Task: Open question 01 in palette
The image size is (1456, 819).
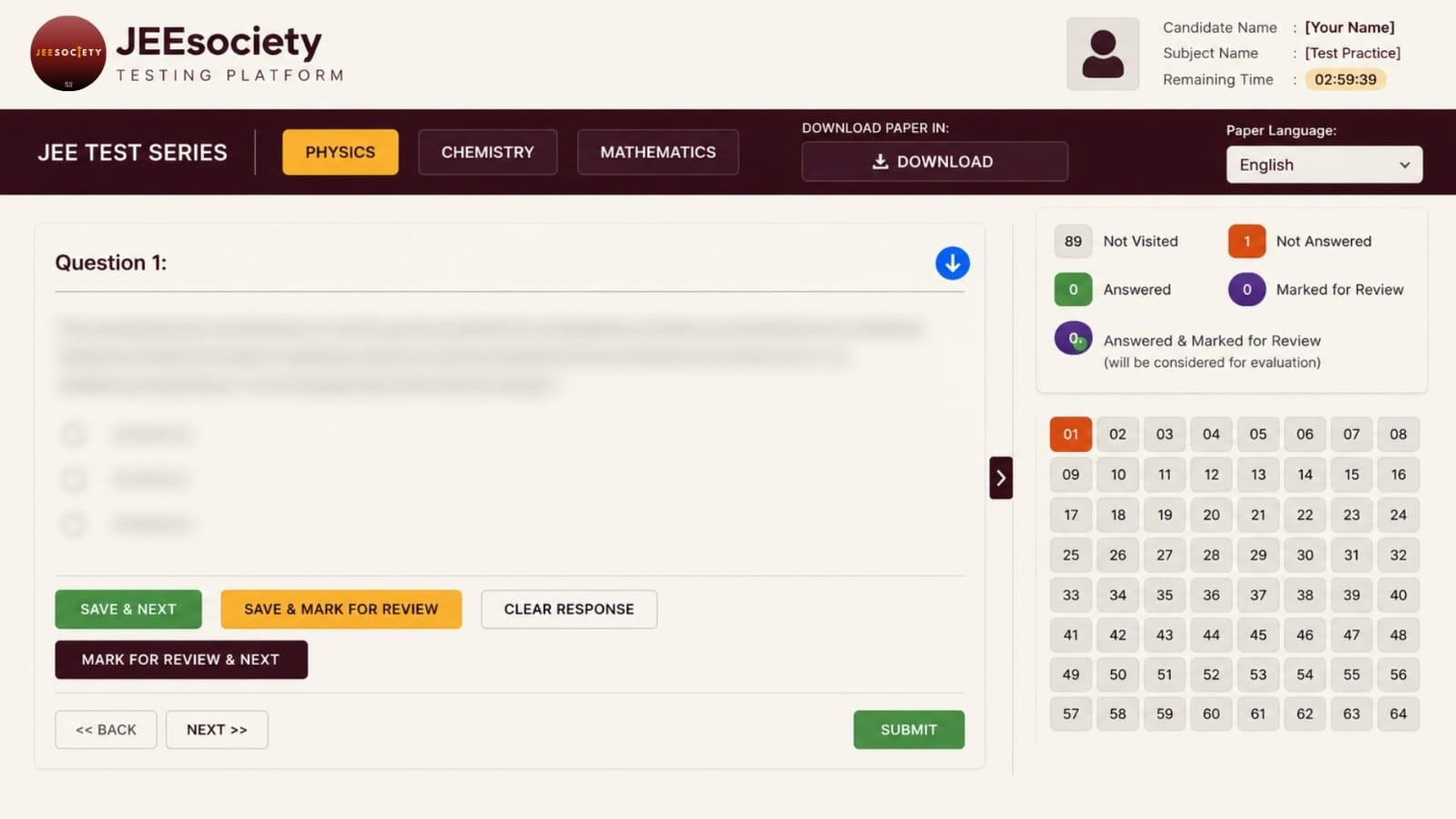Action: point(1071,435)
